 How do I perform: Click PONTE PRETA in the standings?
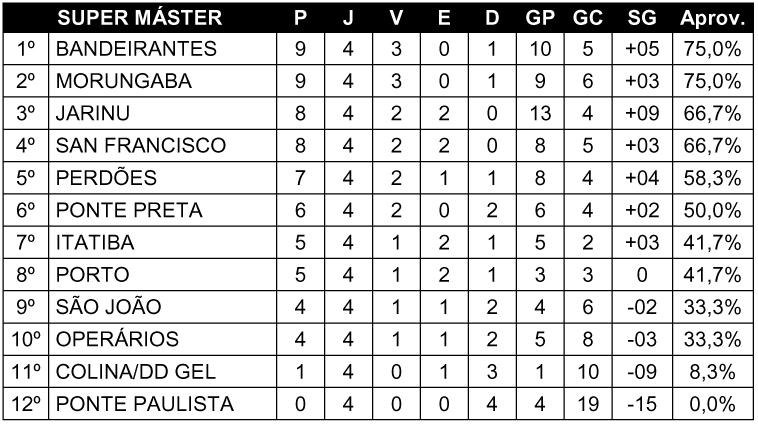(x=129, y=210)
